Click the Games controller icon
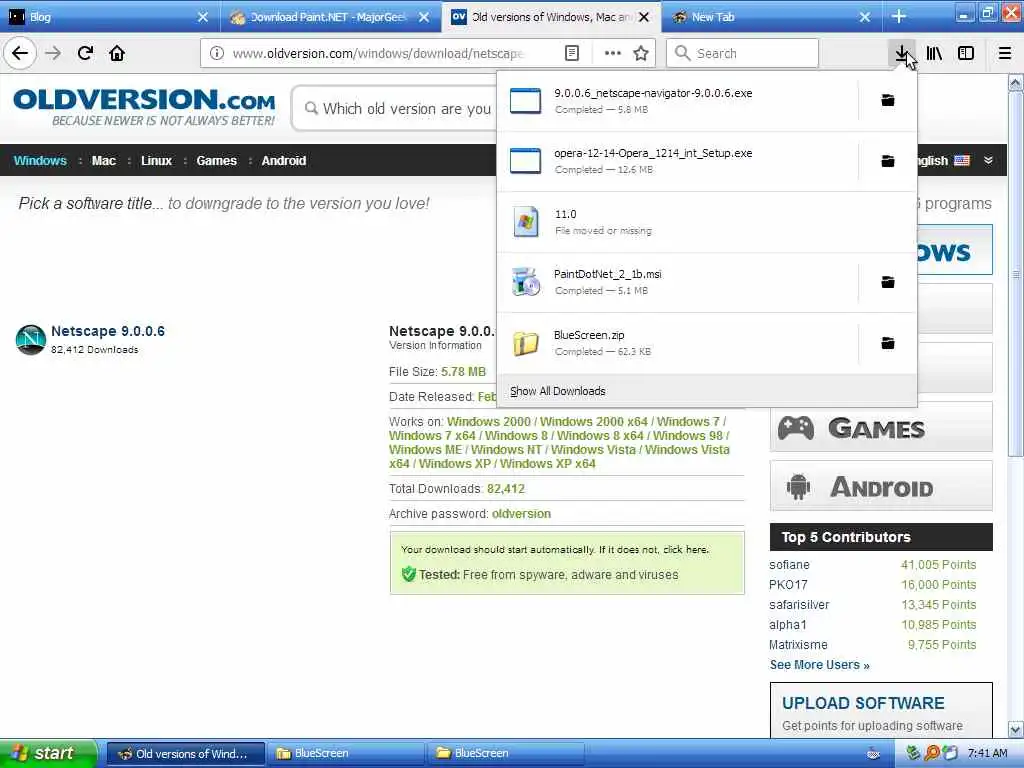 point(795,428)
